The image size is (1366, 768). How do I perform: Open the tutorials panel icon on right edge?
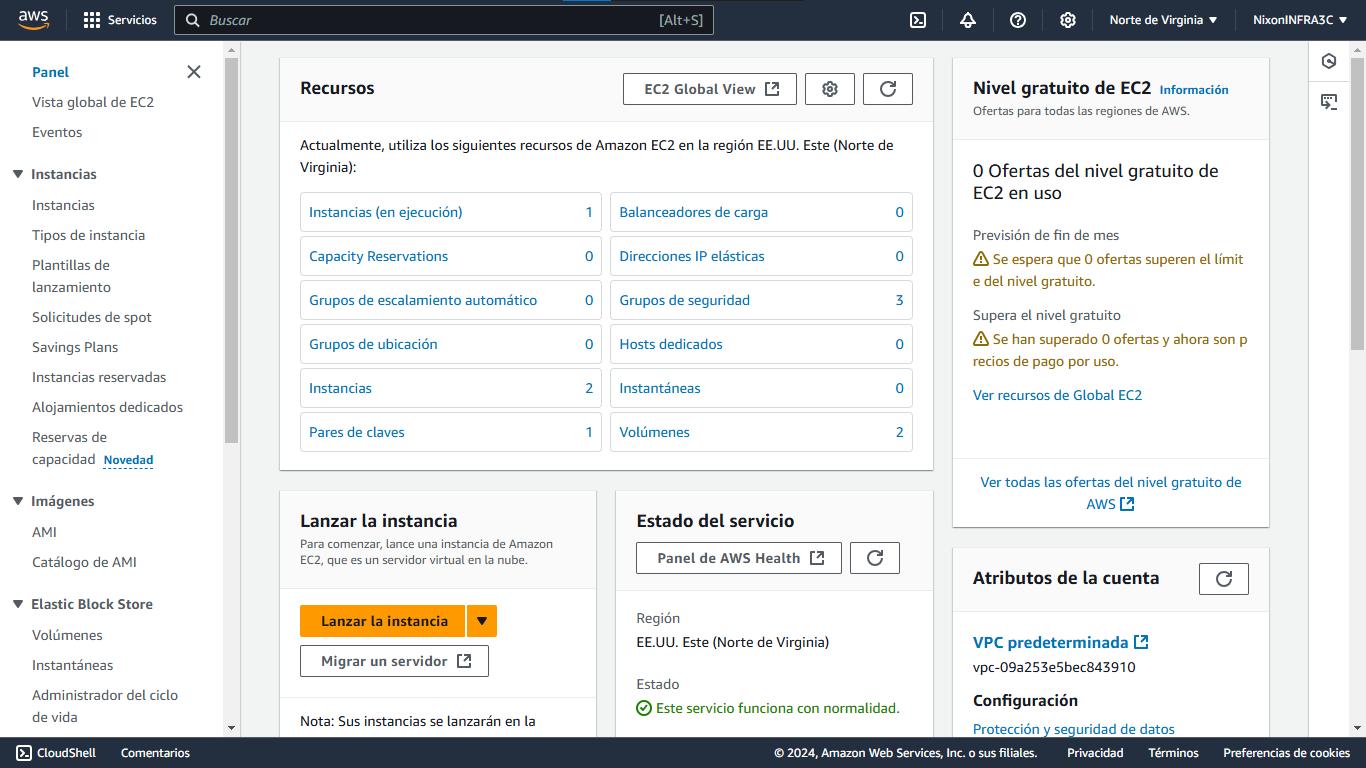coord(1329,101)
